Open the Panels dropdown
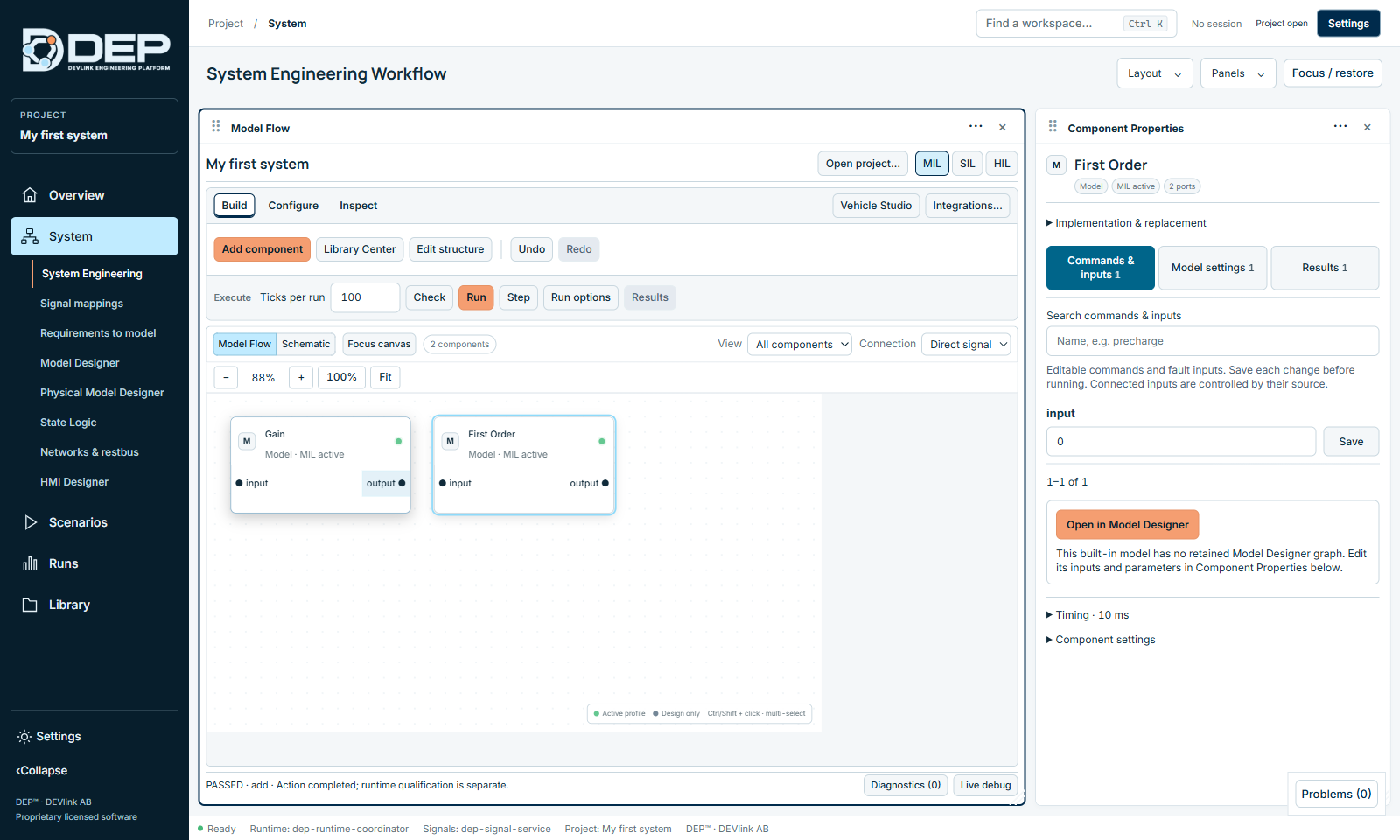Viewport: 1400px width, 840px height. click(1238, 73)
